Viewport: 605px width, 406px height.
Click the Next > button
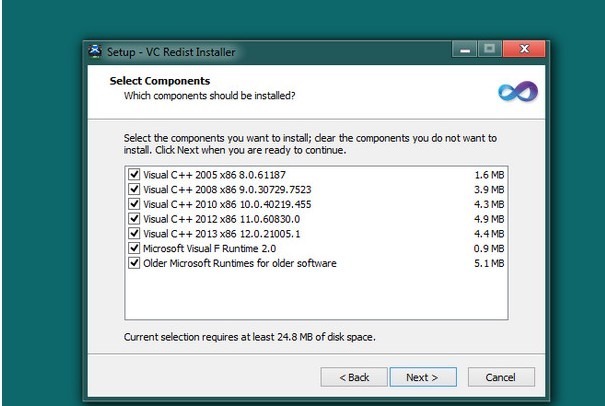pyautogui.click(x=423, y=377)
